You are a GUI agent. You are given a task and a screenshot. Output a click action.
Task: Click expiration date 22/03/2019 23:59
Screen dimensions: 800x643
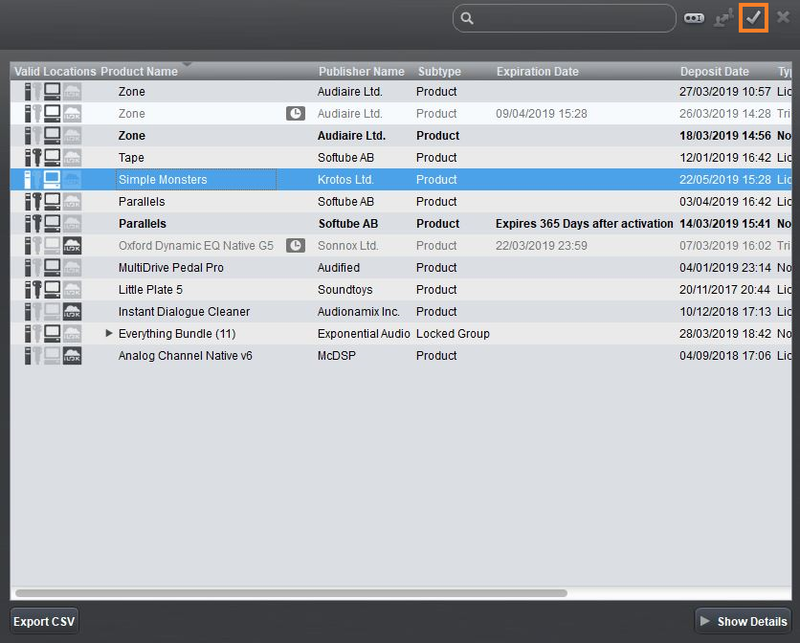541,245
